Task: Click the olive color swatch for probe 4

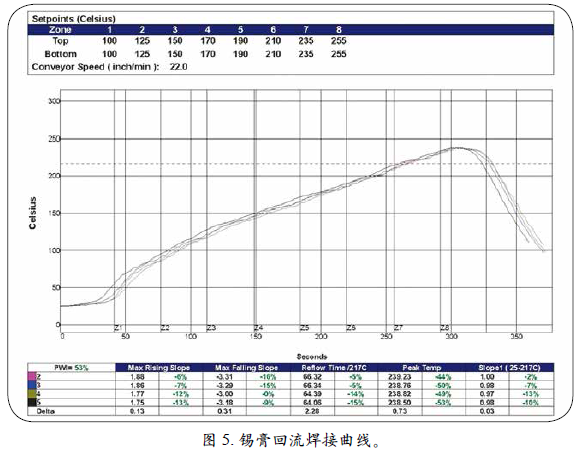Action: point(32,393)
